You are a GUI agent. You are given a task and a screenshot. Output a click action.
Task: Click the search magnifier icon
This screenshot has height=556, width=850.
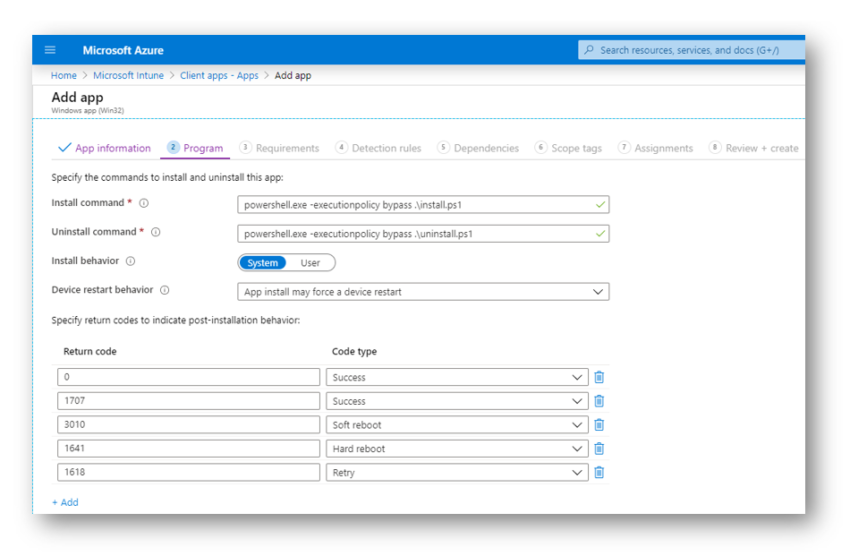tap(589, 50)
